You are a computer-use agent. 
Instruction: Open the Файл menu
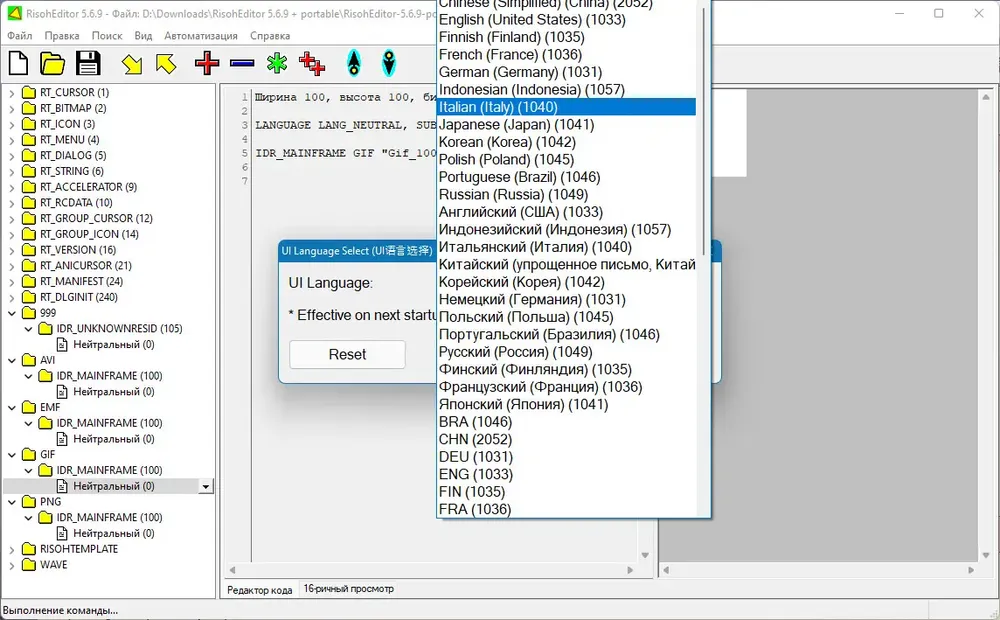tap(20, 36)
